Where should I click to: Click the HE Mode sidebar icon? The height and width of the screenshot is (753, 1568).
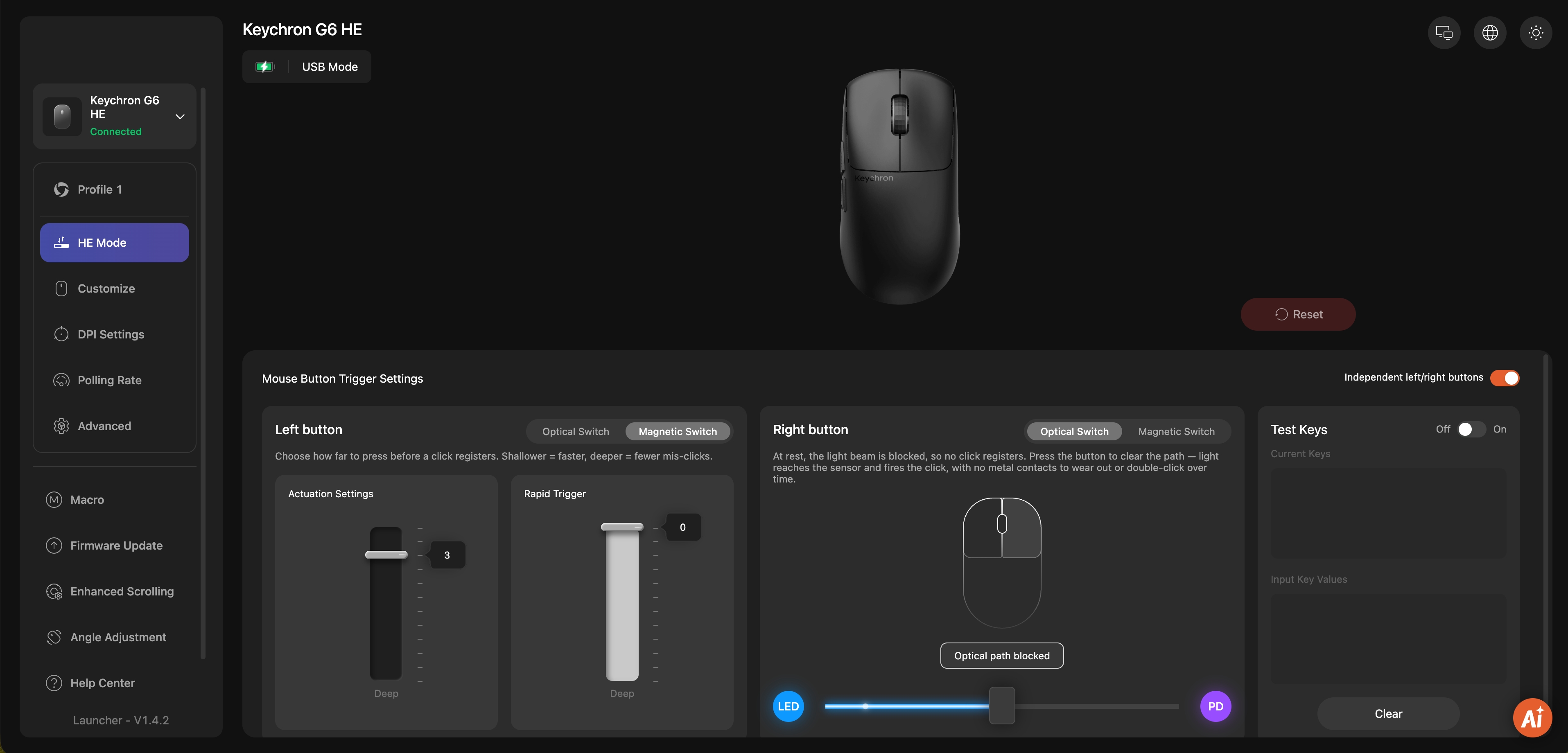tap(61, 243)
